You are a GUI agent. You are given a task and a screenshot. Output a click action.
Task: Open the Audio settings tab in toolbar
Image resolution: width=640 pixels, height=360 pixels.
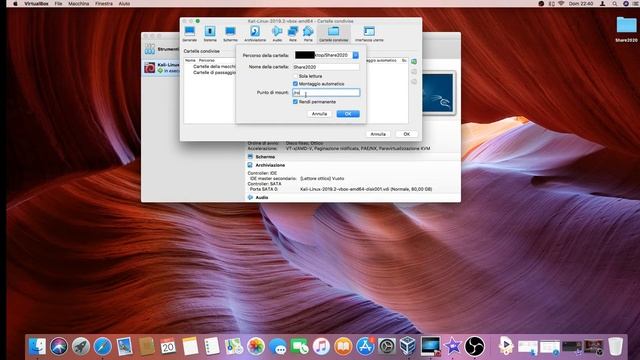pyautogui.click(x=277, y=33)
